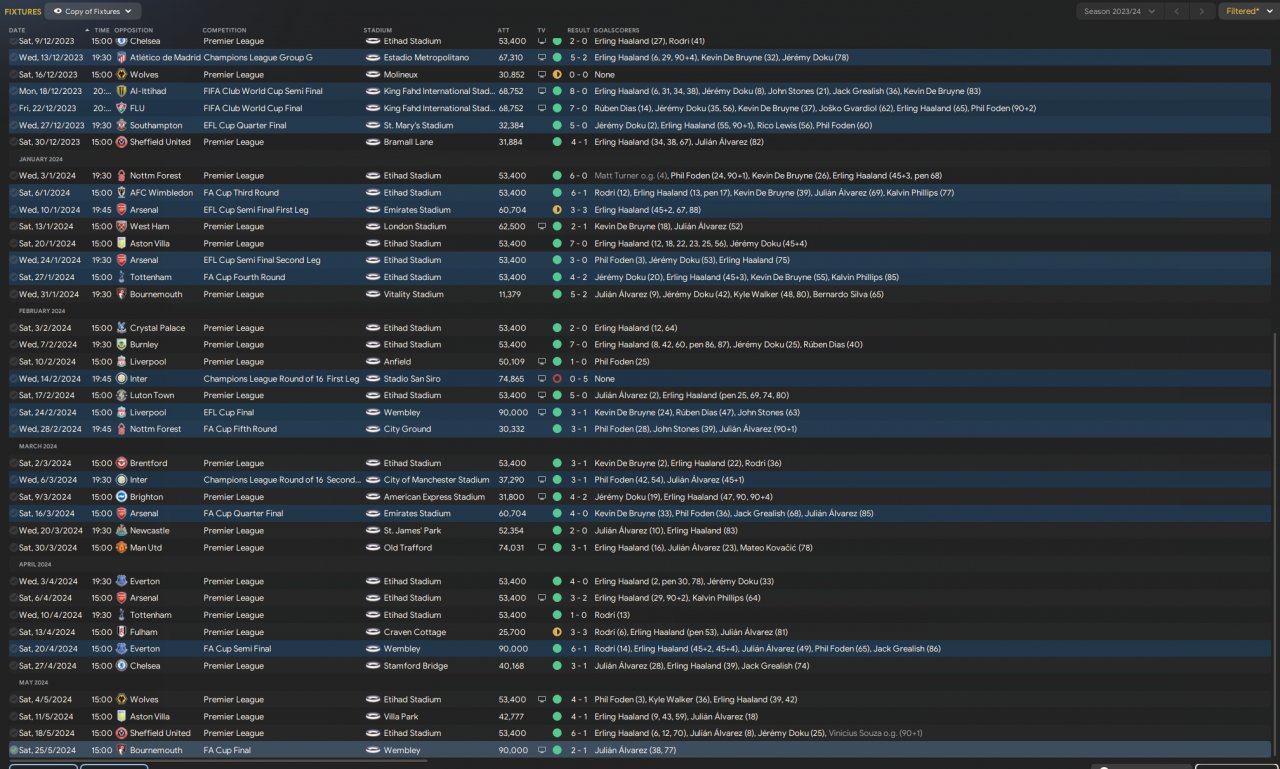Image resolution: width=1280 pixels, height=769 pixels.
Task: Sort fixtures by the DATE column header
Action: pos(17,30)
